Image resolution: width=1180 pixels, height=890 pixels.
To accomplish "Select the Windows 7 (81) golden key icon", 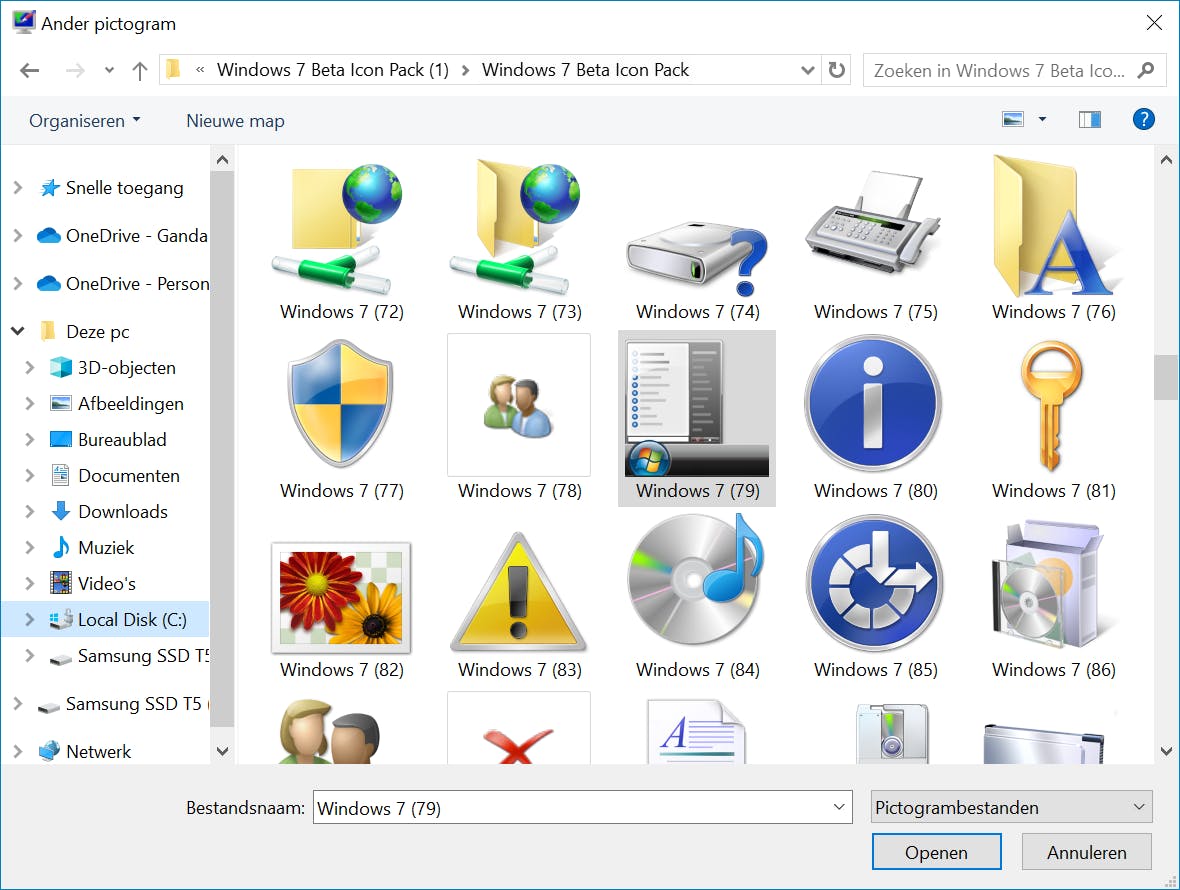I will 1051,406.
